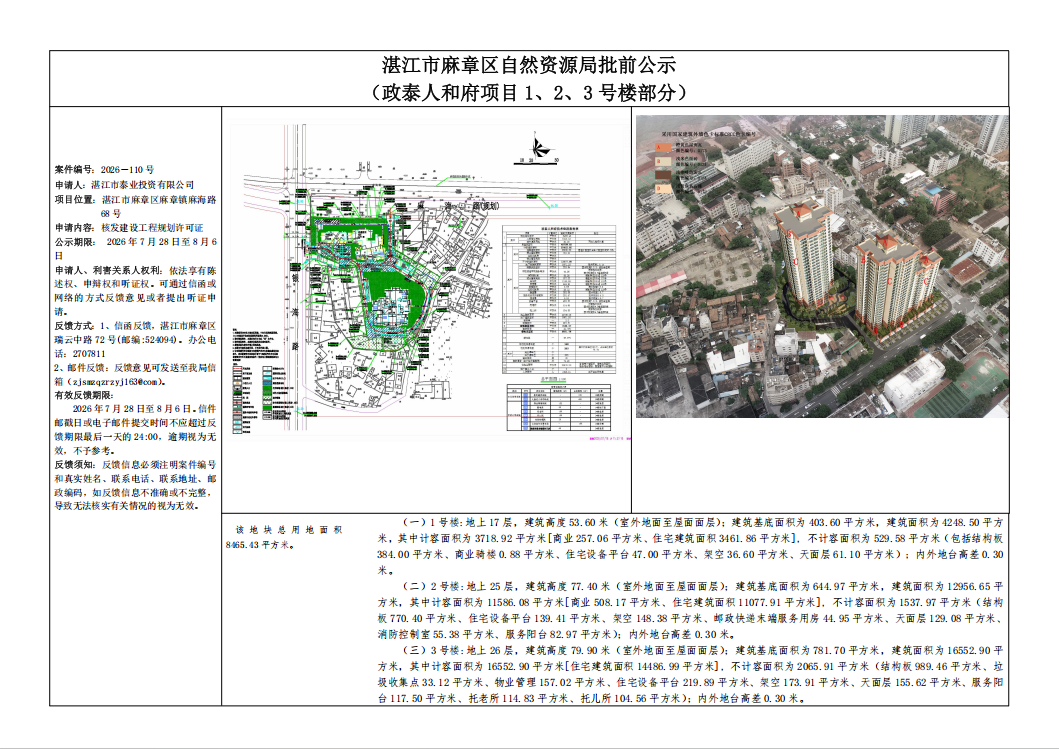This screenshot has width=1059, height=749.
Task: Click the large technical indicators table in site plan
Action: (x=559, y=299)
